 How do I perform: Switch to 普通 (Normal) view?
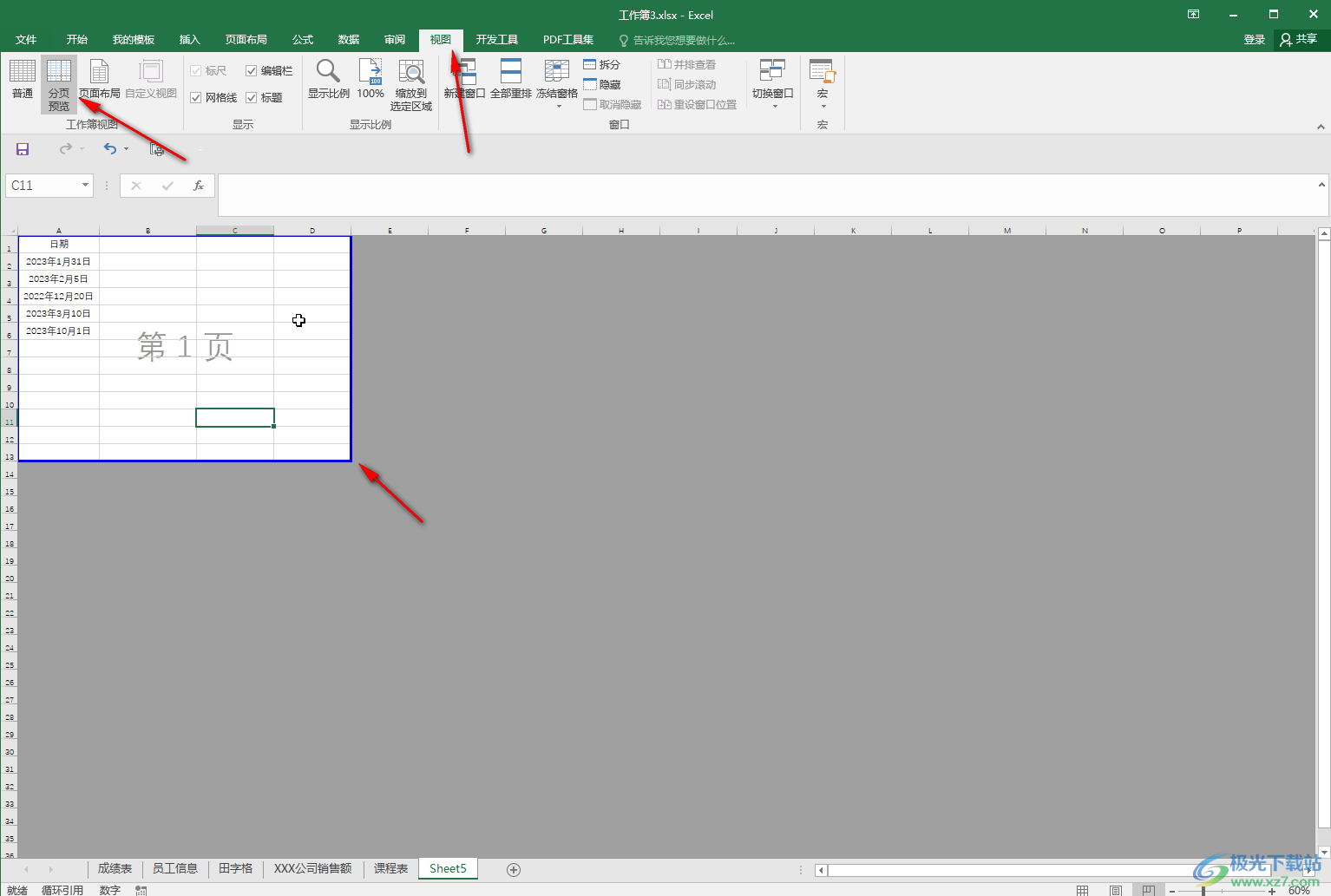(23, 80)
